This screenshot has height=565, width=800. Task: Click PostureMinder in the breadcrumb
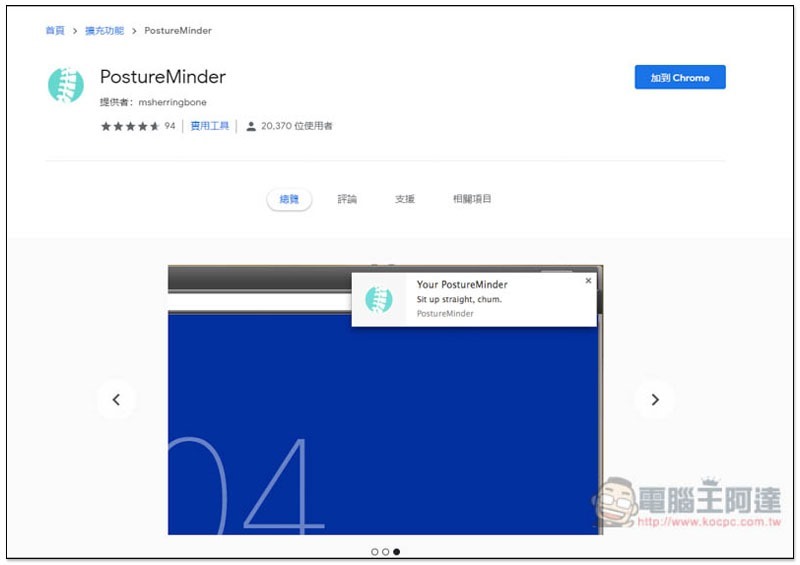[178, 31]
